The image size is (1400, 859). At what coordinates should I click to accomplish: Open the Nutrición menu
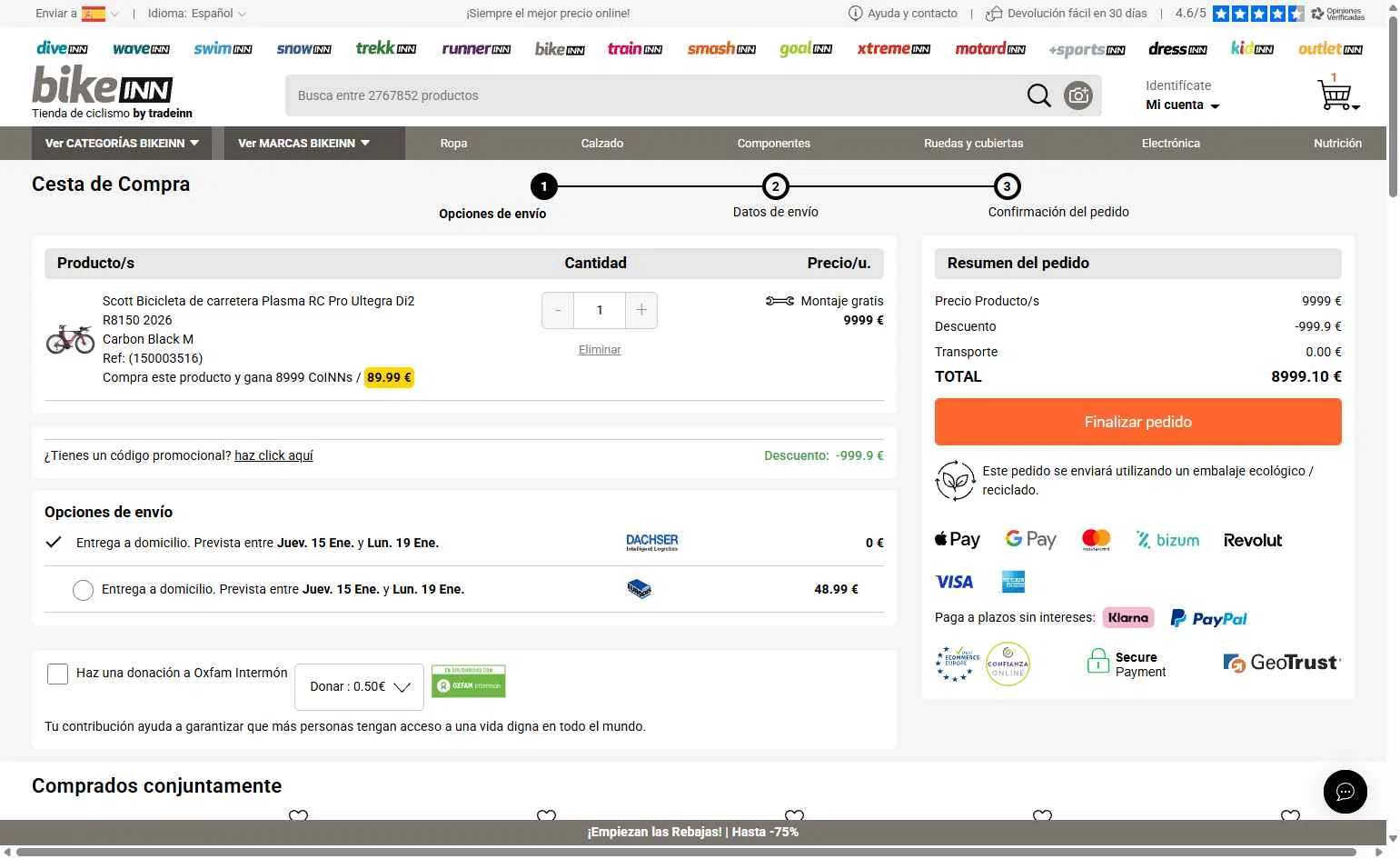pos(1337,144)
